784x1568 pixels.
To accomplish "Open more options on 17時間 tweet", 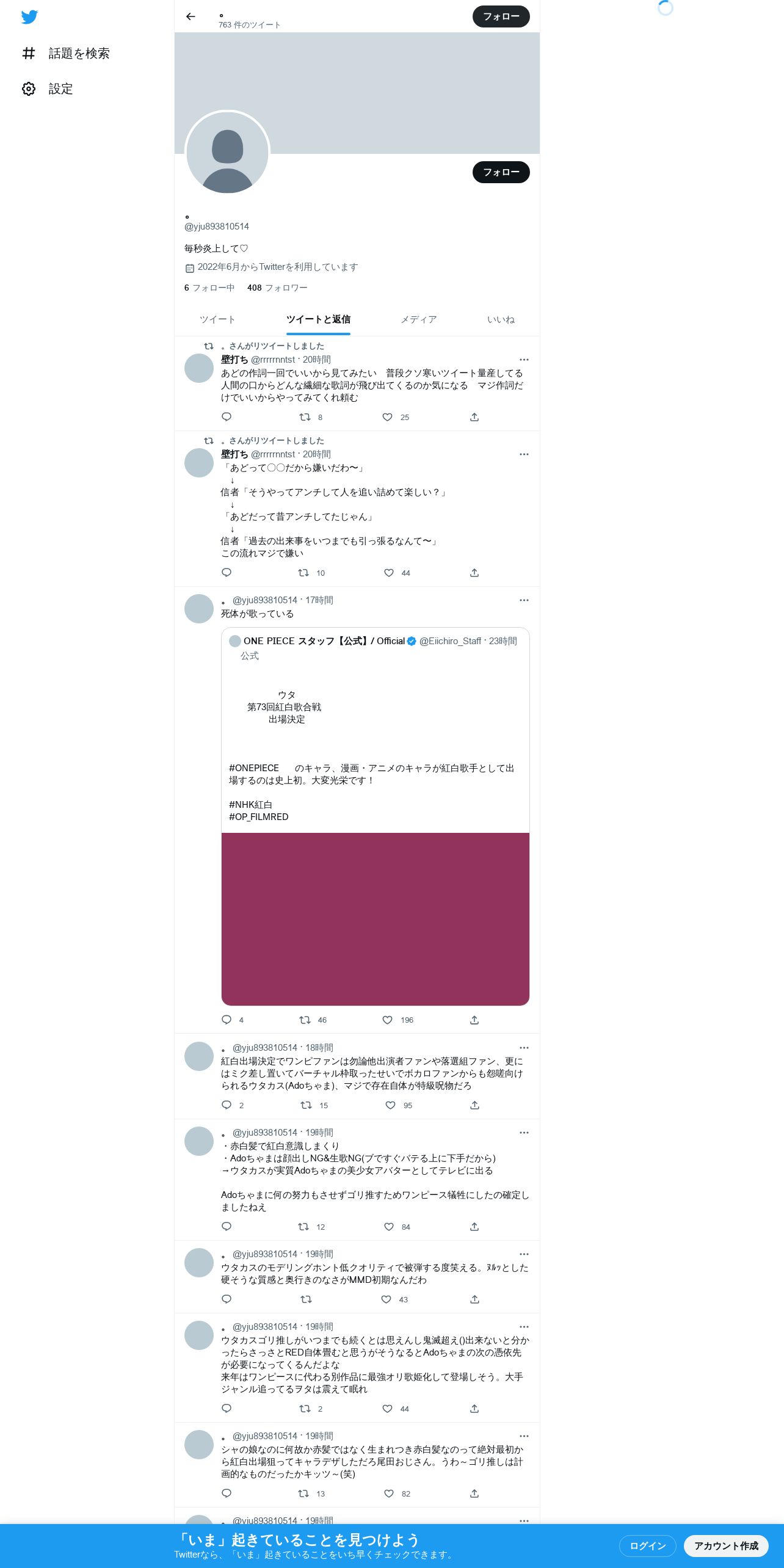I will [x=524, y=600].
